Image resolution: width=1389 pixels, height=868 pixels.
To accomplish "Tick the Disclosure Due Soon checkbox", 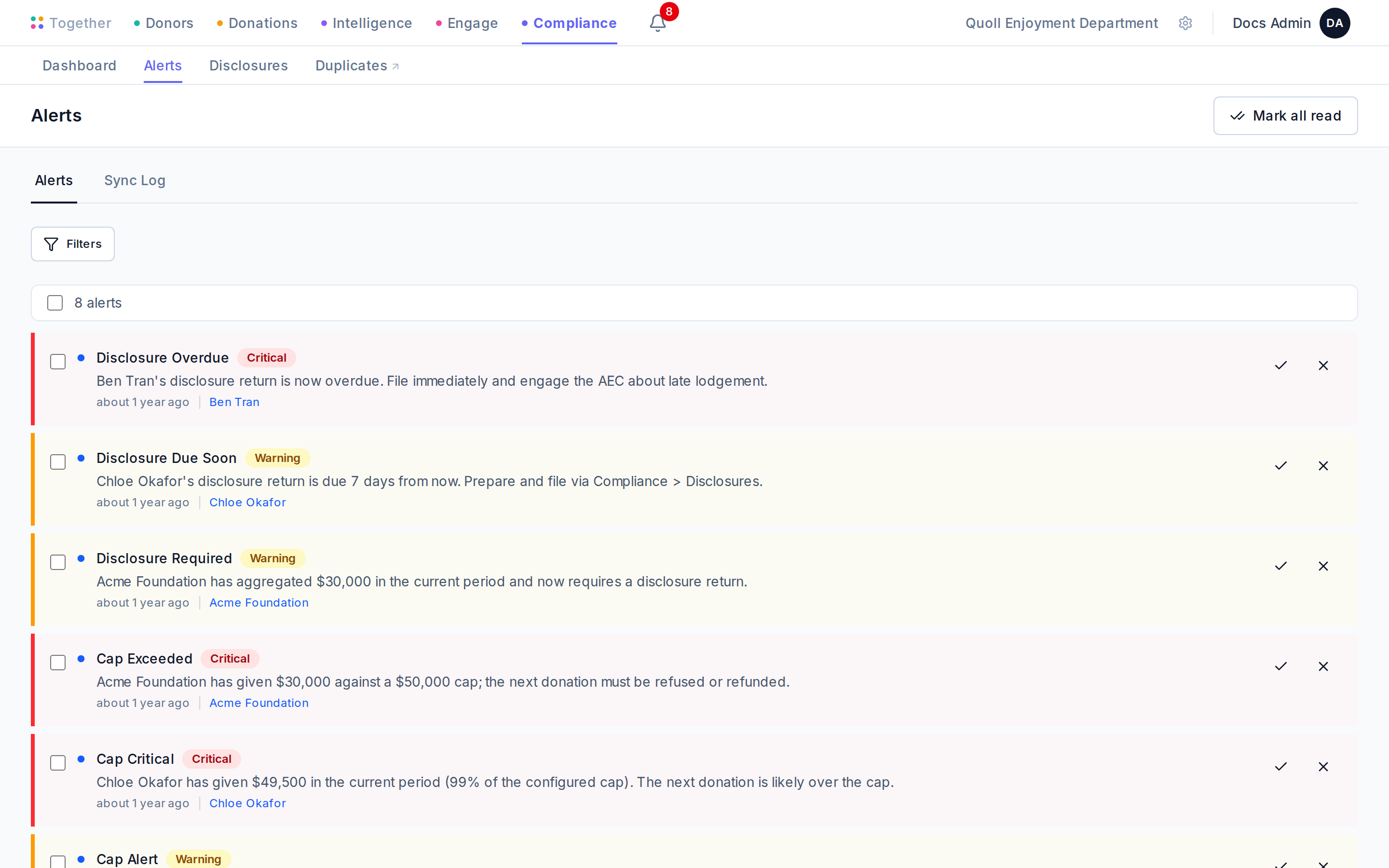I will click(58, 462).
